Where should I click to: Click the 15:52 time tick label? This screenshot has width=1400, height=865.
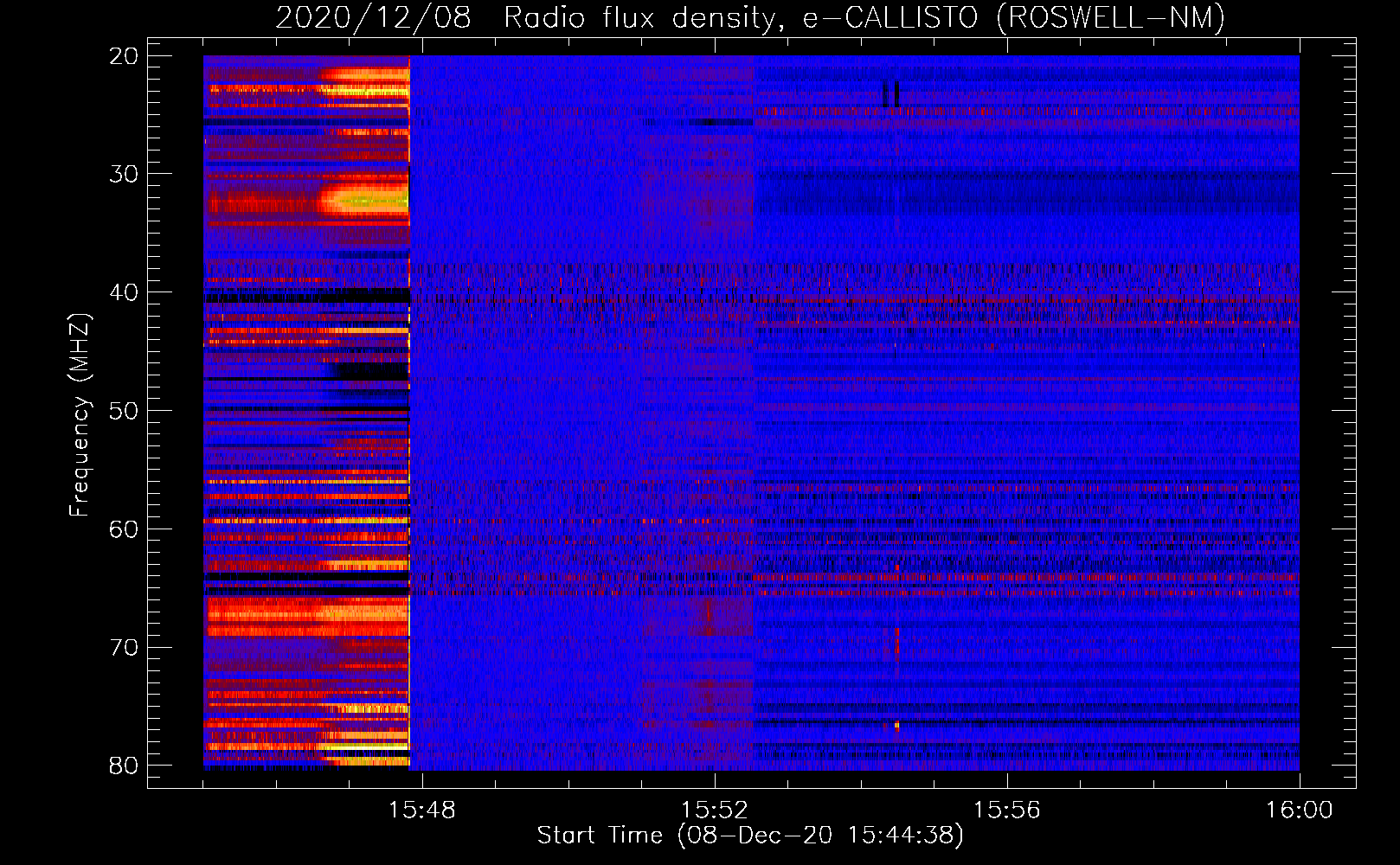[715, 811]
